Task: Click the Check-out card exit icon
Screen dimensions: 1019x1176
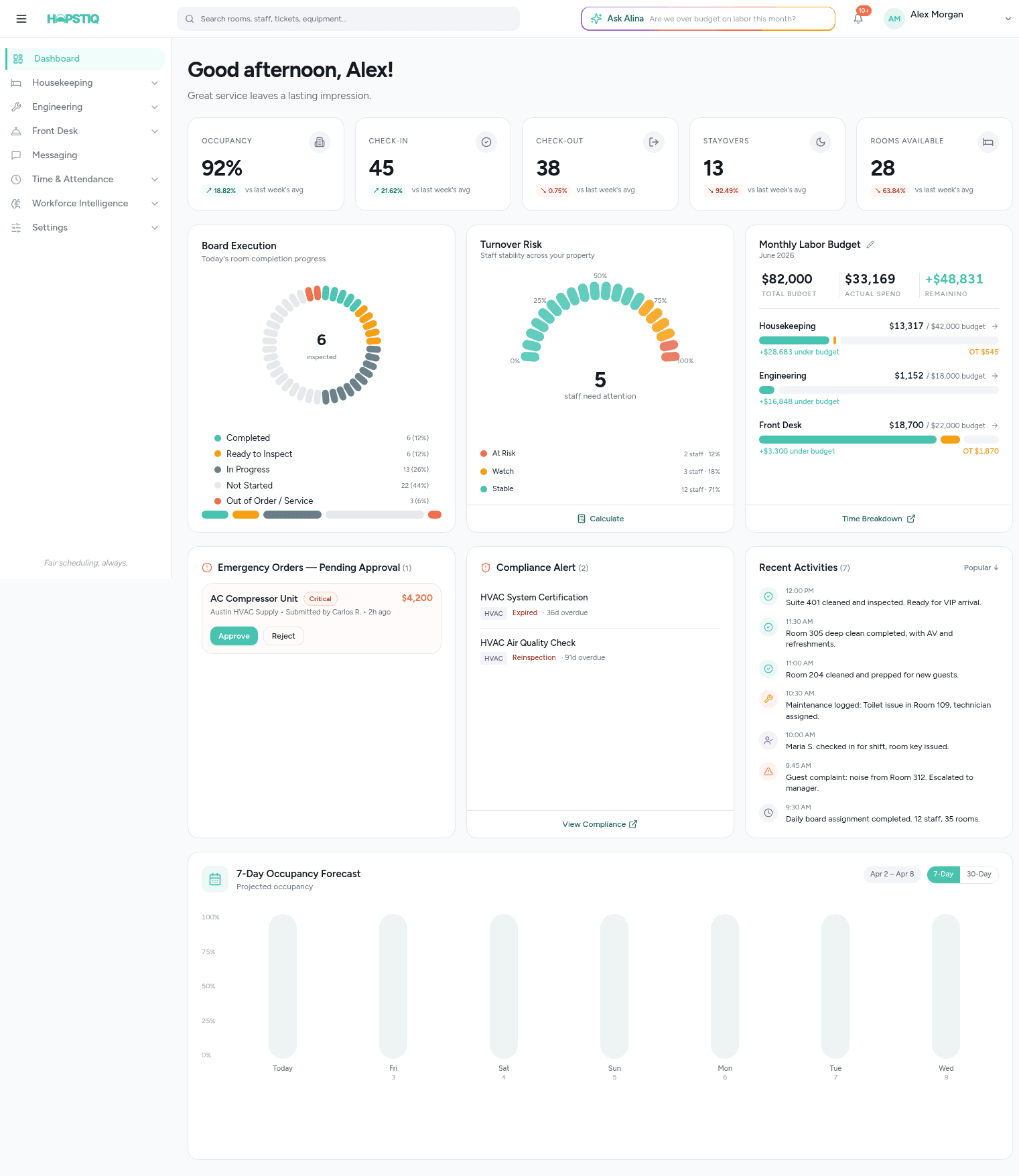Action: tap(654, 142)
